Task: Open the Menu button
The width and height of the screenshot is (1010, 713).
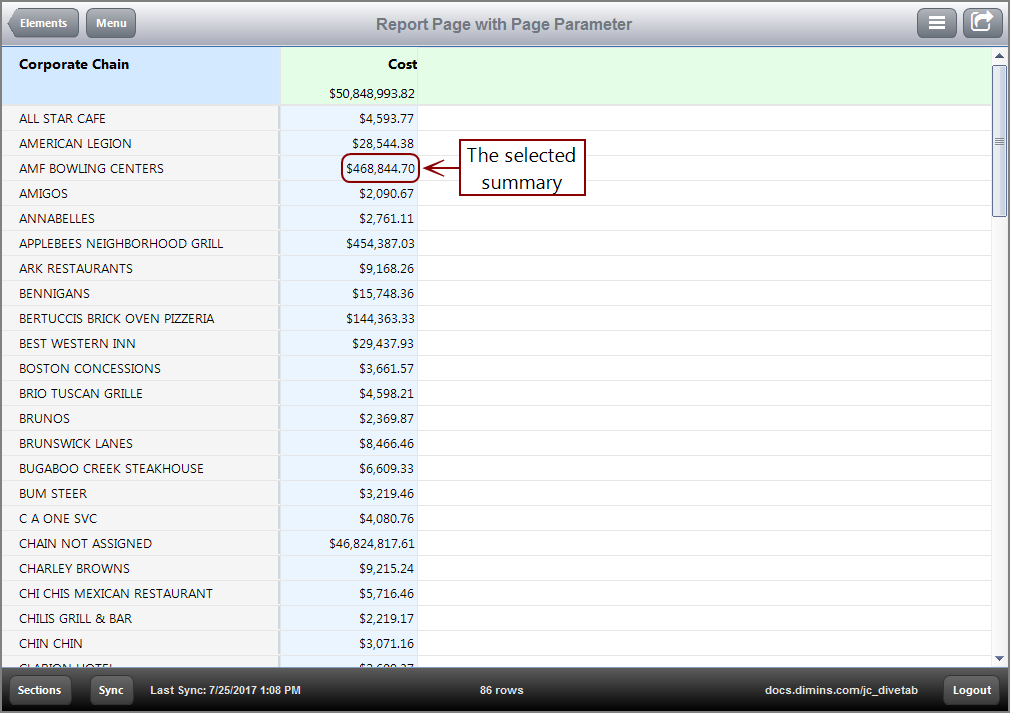Action: point(111,23)
